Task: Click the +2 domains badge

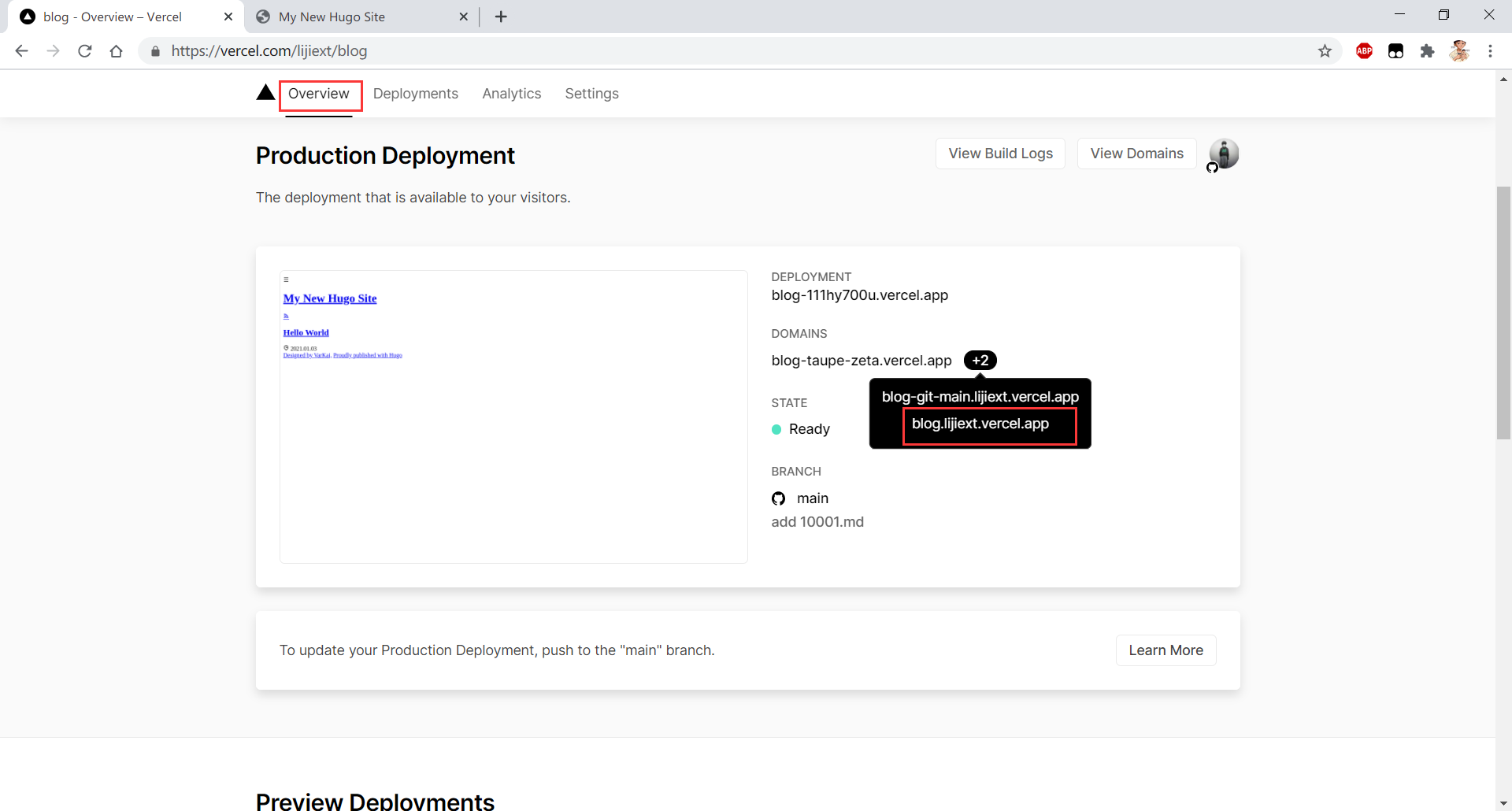Action: pos(980,361)
